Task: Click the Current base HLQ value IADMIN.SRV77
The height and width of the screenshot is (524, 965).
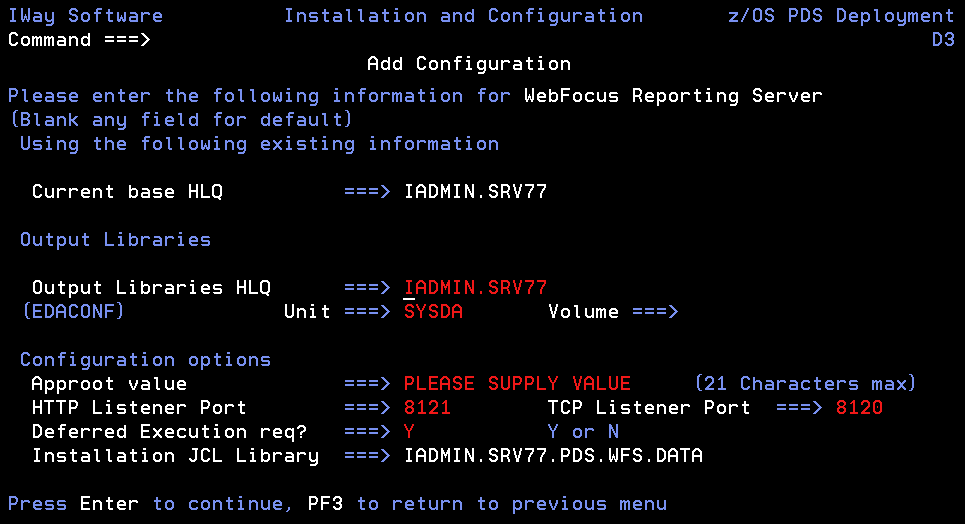Action: coord(475,191)
